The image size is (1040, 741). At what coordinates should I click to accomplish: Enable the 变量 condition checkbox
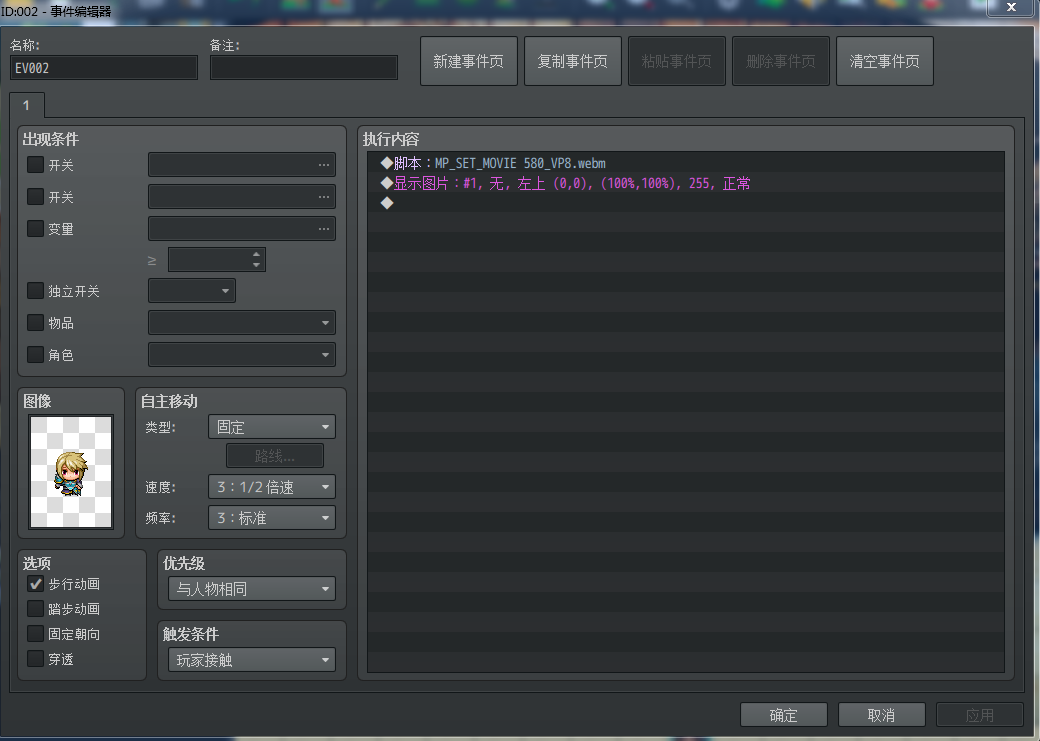pos(35,228)
